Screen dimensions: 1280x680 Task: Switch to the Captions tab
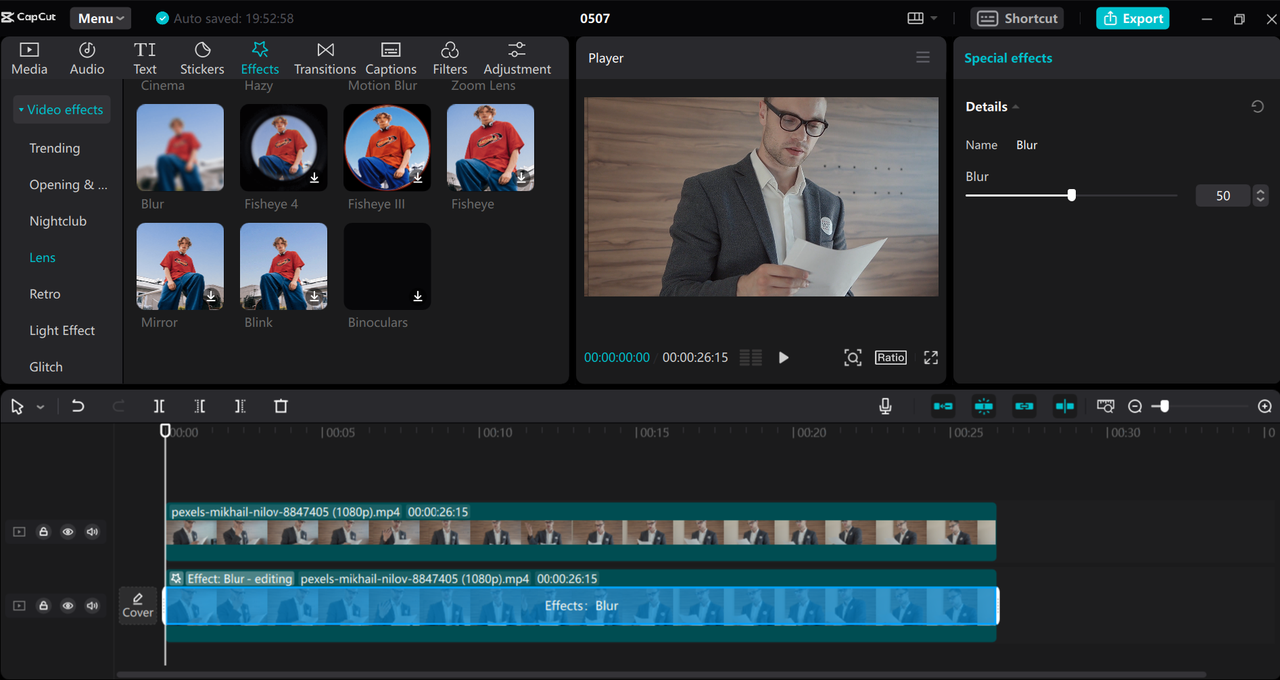[x=391, y=59]
